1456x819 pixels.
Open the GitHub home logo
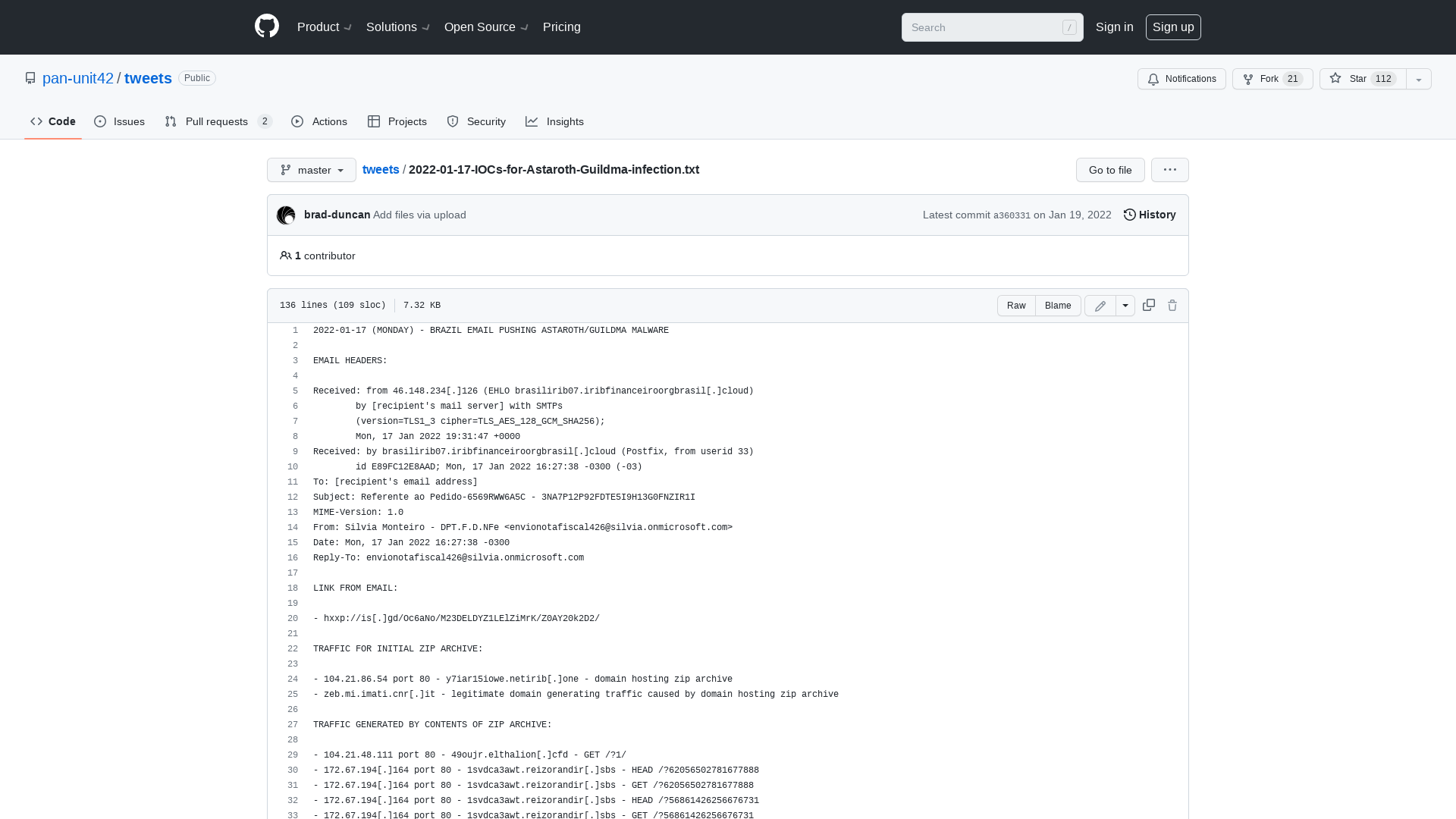click(x=267, y=27)
